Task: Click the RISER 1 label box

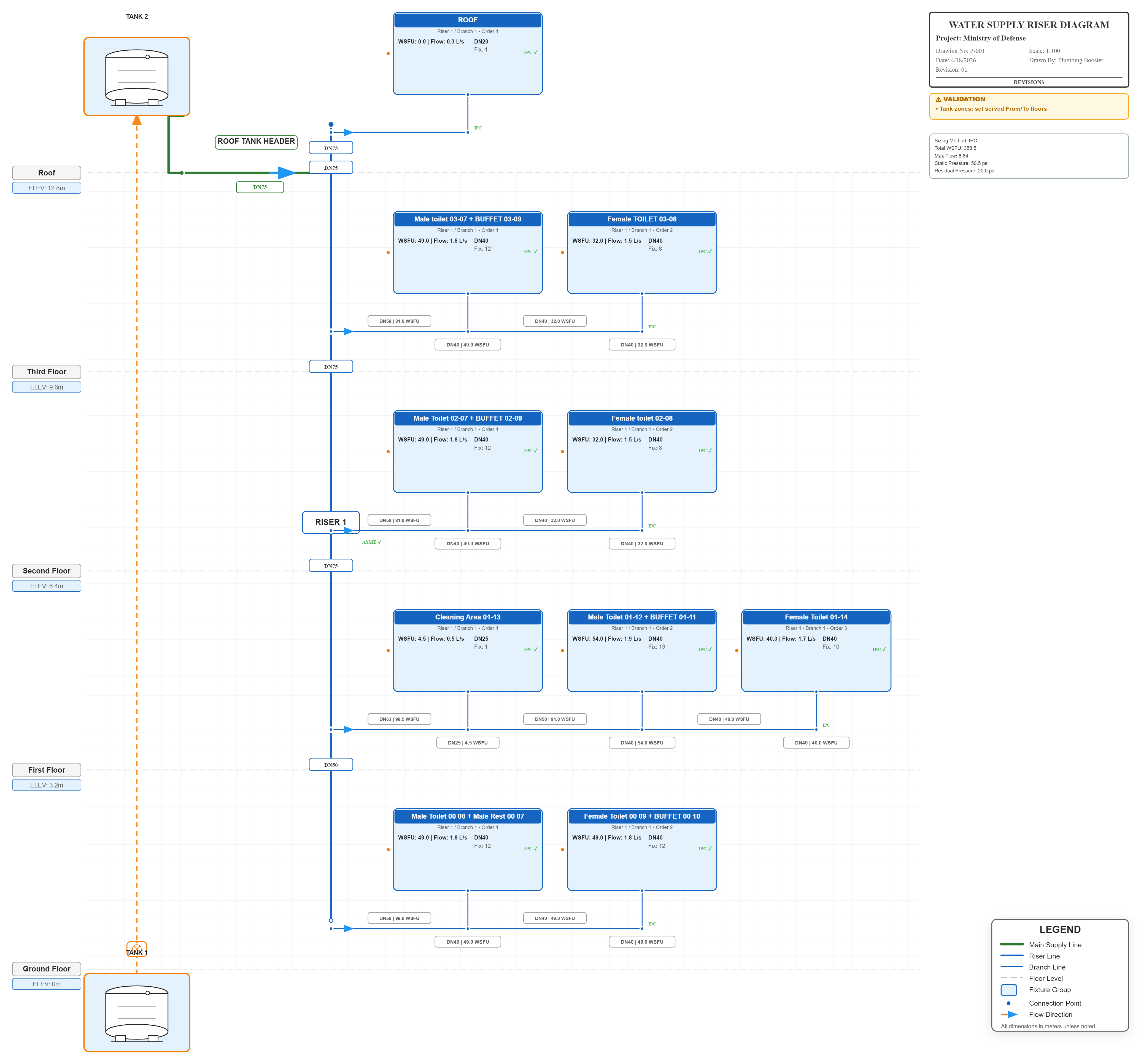Action: (x=331, y=522)
